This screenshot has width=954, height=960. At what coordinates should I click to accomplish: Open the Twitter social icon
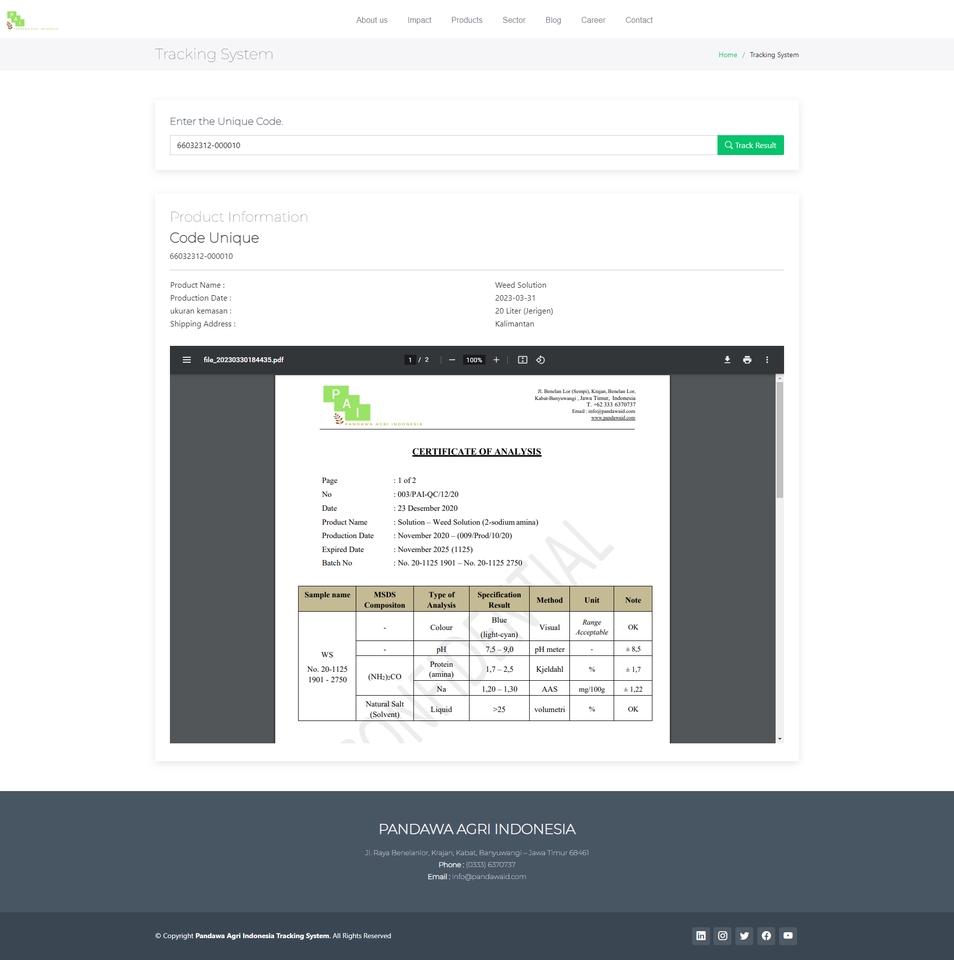[745, 936]
